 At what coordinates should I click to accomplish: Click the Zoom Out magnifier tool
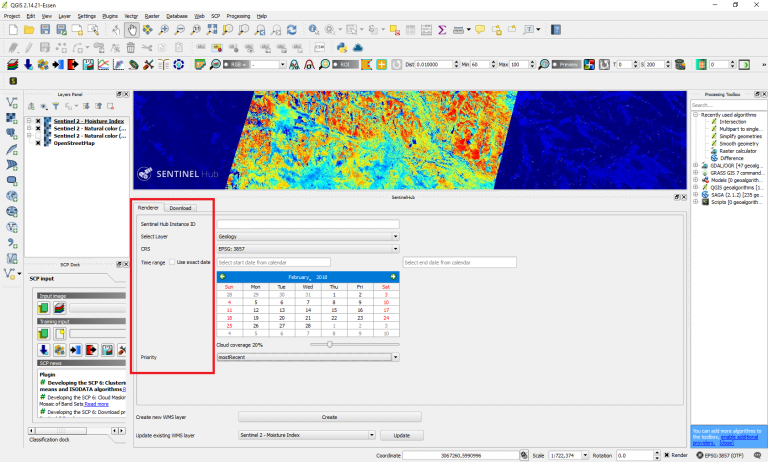point(180,30)
